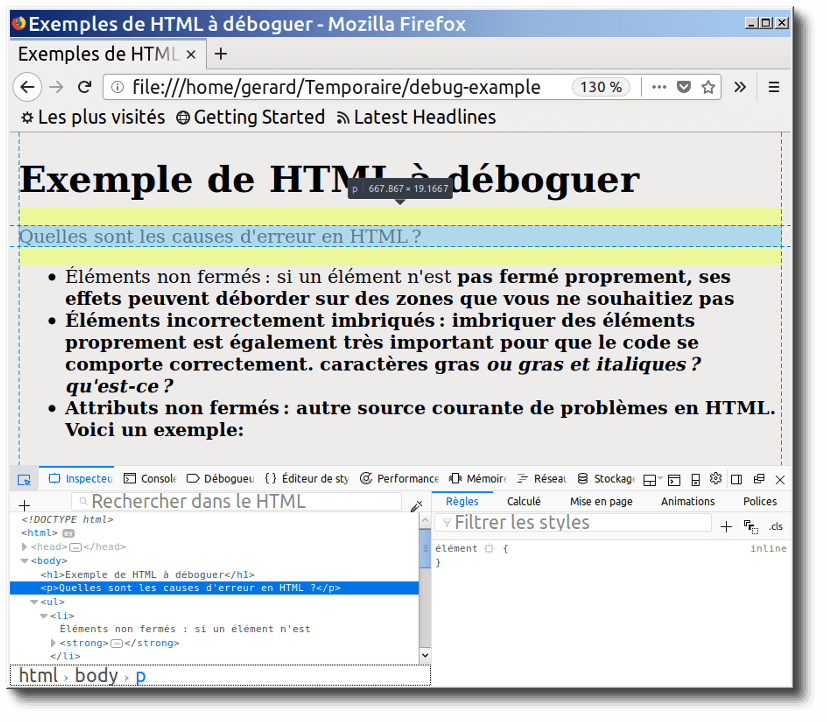Viewport: 827px width, 722px height.
Task: Toggle responsive design mode
Action: coord(695,480)
